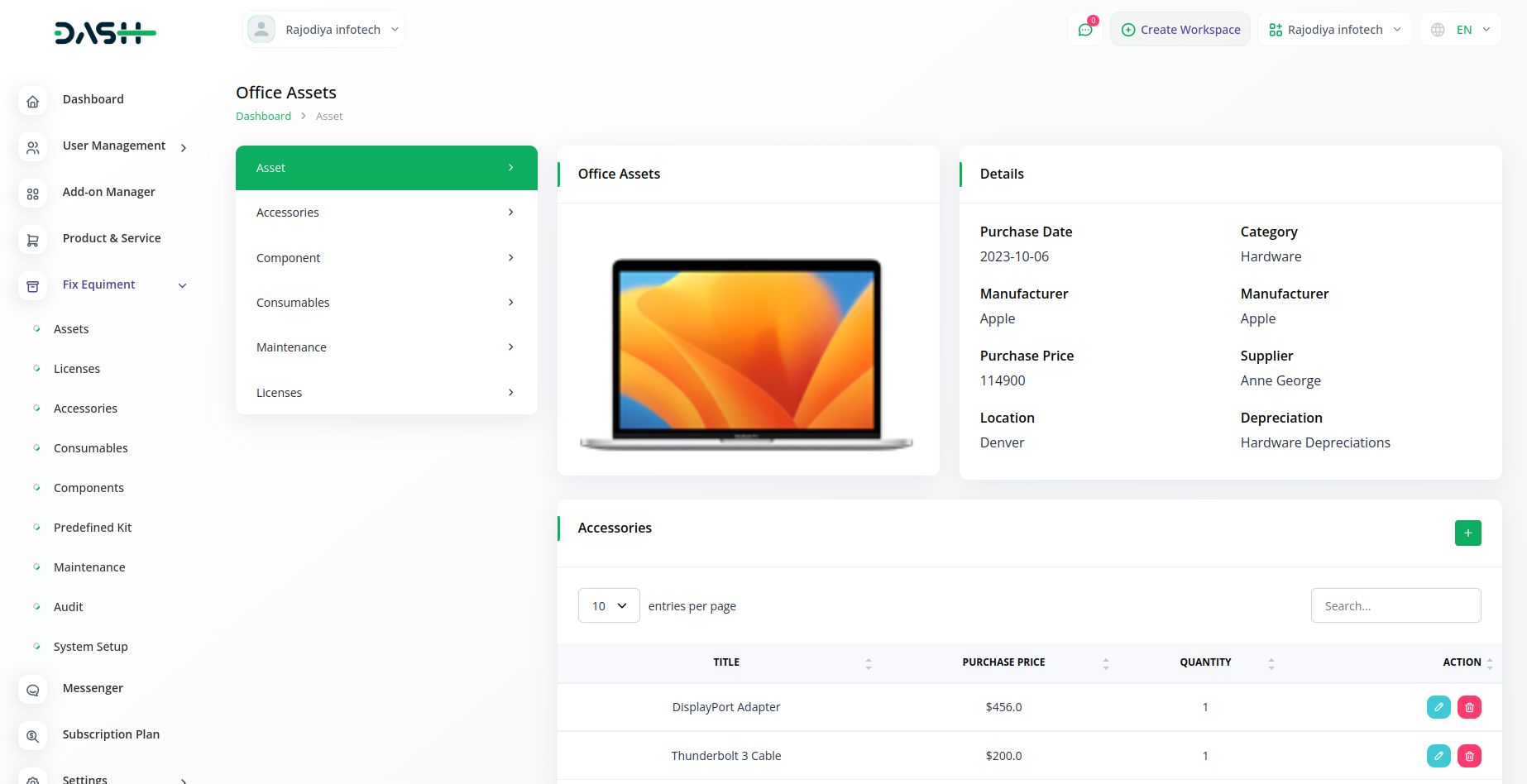Expand the User Management submenu

[183, 147]
